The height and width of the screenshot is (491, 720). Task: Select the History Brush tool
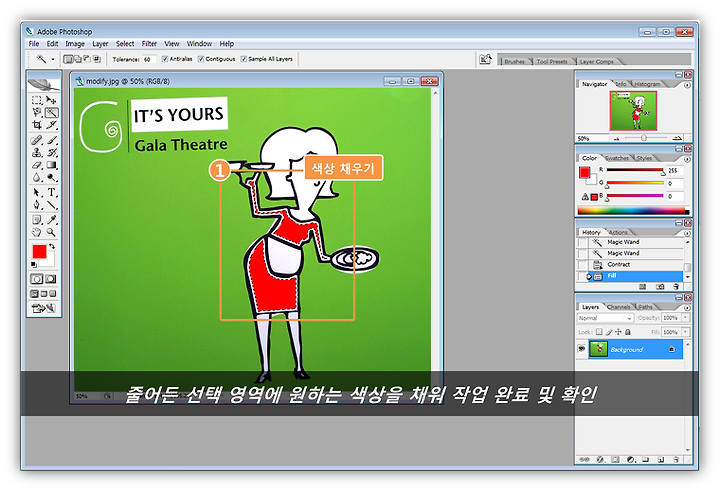click(51, 152)
